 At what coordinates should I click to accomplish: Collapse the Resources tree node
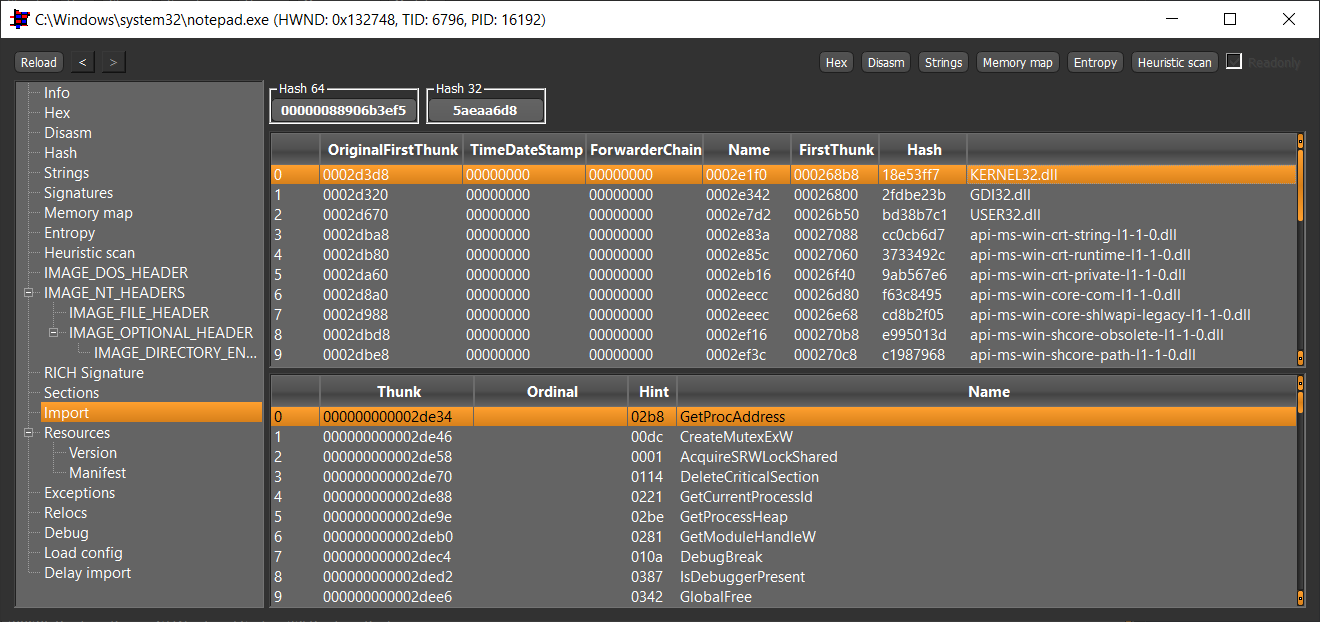[29, 433]
